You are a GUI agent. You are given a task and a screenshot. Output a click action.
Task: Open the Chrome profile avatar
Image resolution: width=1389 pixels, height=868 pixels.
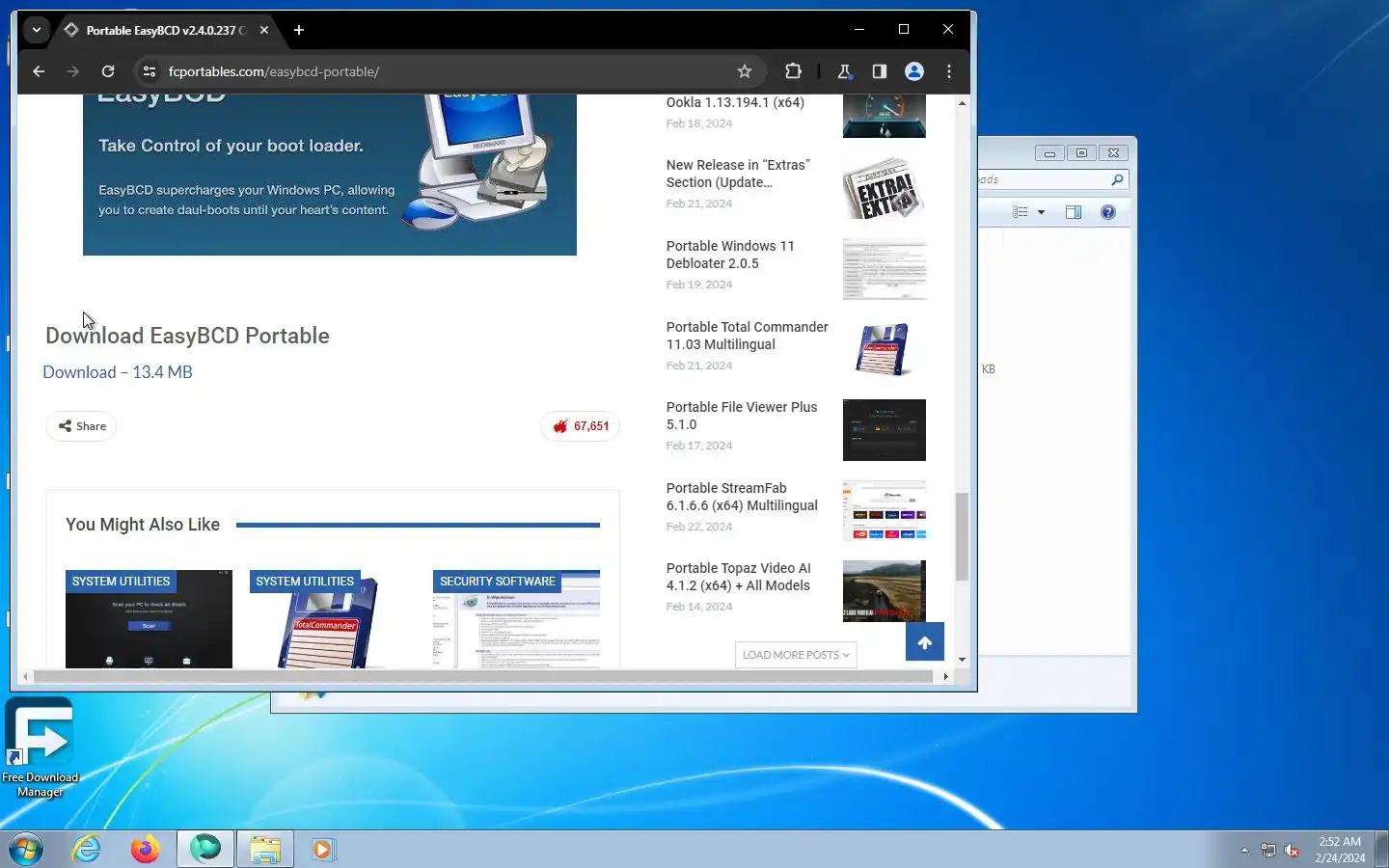pyautogui.click(x=914, y=71)
